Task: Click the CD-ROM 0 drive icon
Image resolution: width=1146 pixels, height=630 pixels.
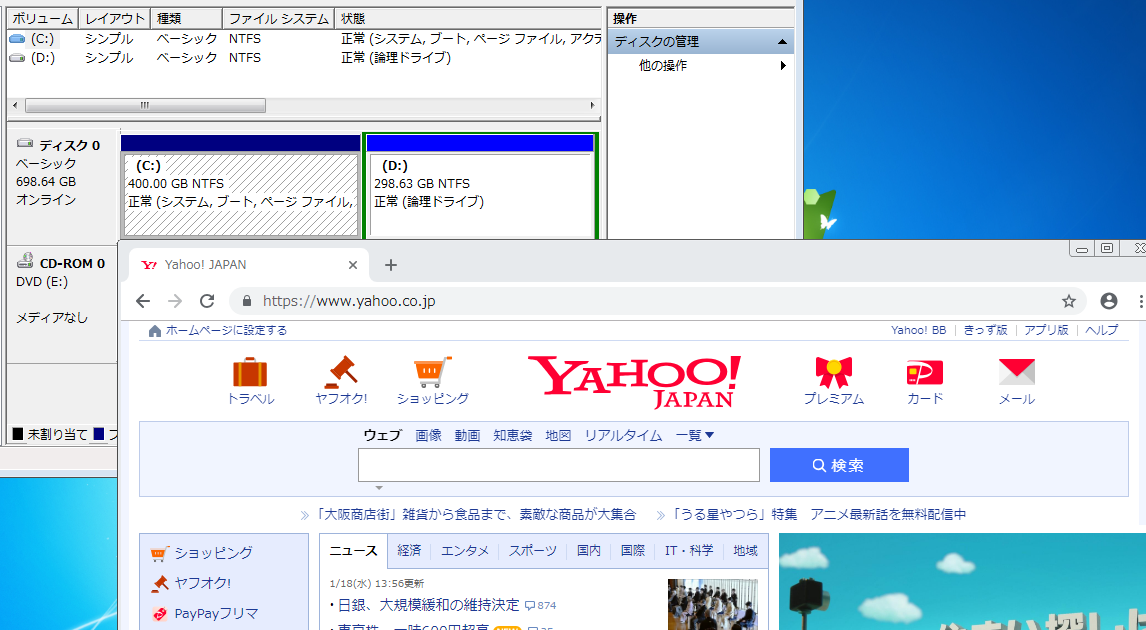Action: click(26, 260)
